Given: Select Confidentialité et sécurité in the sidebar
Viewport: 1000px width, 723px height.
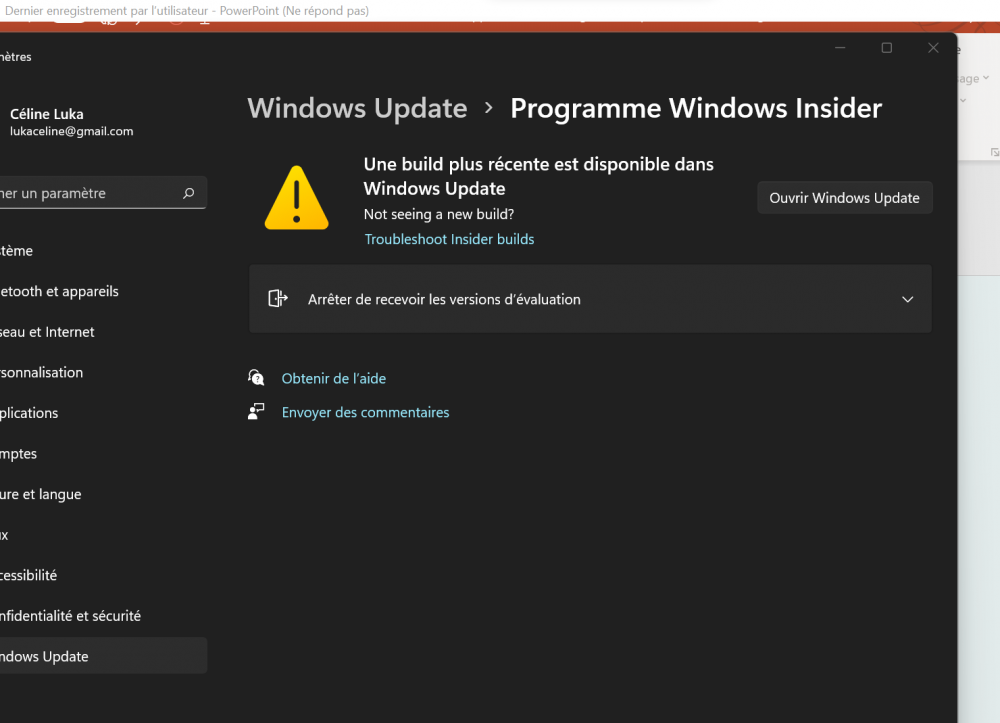Looking at the screenshot, I should pos(70,616).
